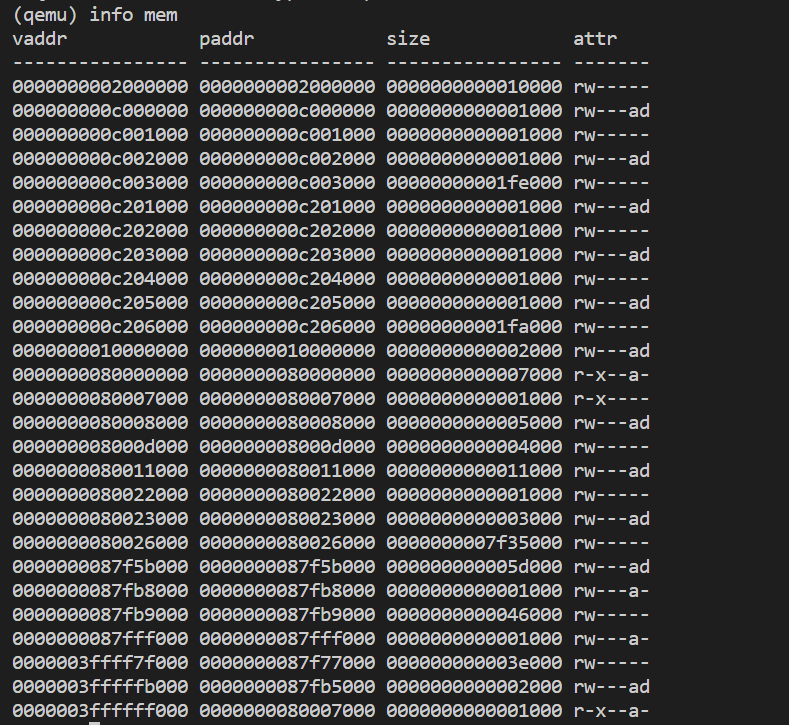Click vaddr cell 000000000c203000

(101, 255)
